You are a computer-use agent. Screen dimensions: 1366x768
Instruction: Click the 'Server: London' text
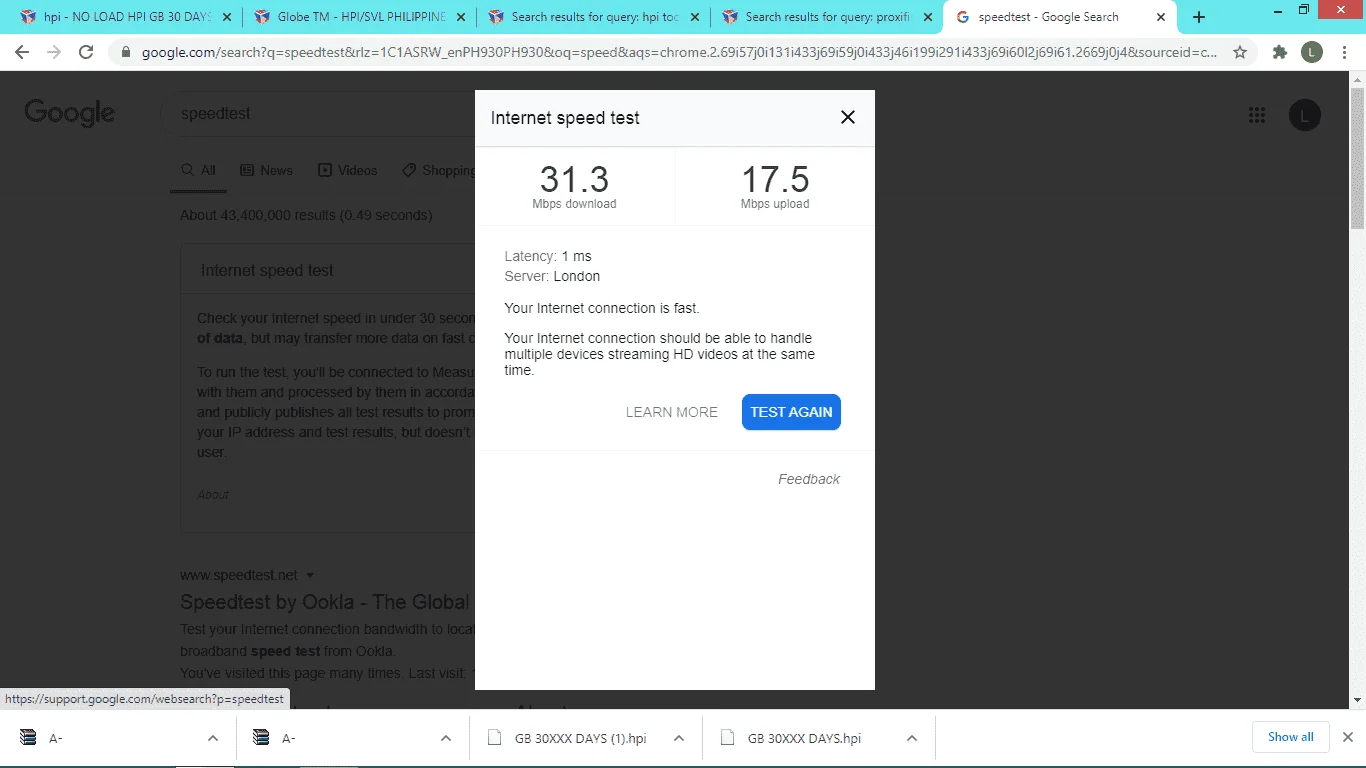click(x=552, y=276)
